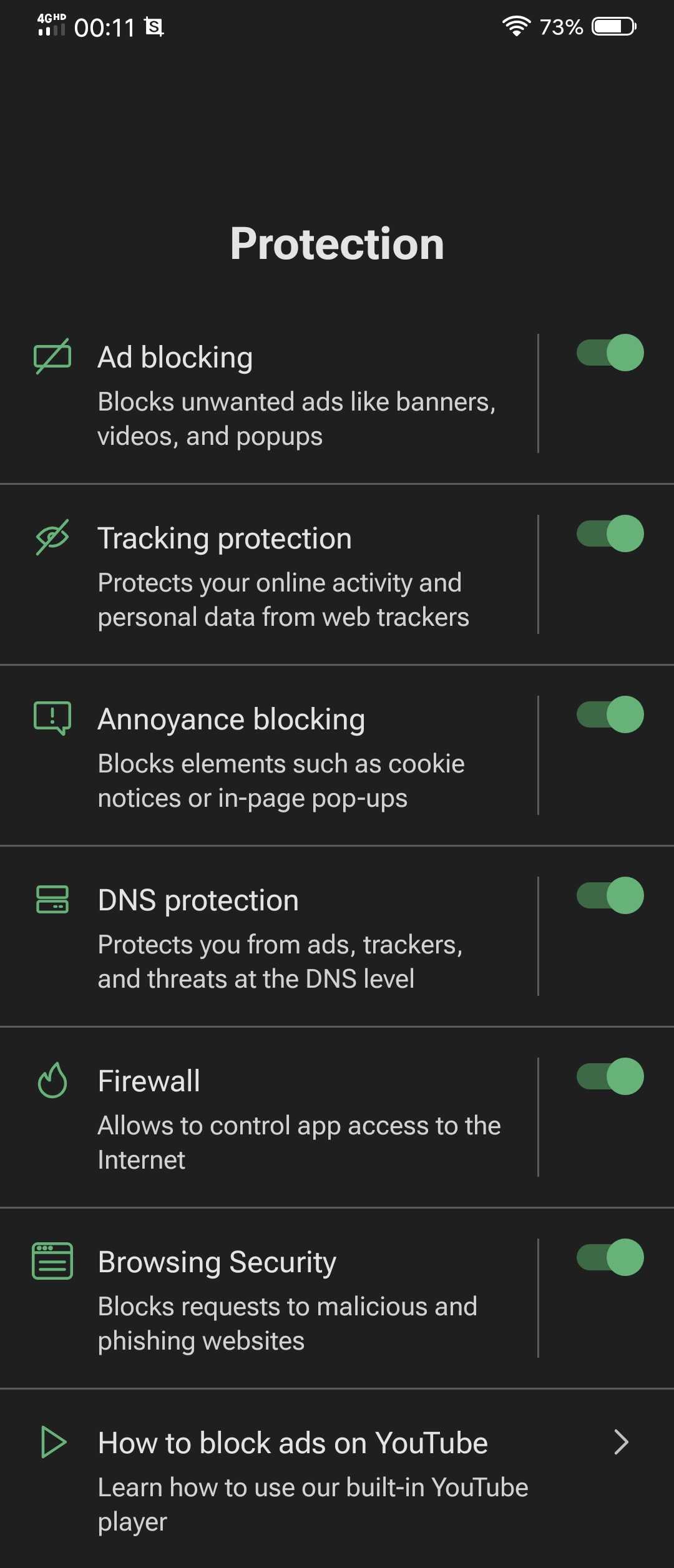
Task: Toggle Annoyance blocking off
Action: coord(610,714)
